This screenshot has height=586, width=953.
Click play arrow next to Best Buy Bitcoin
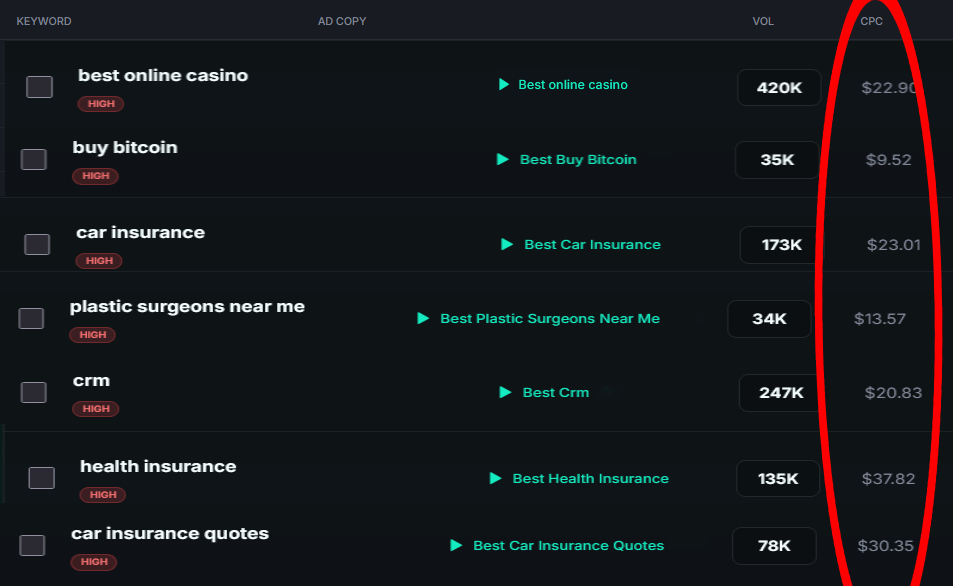(x=503, y=159)
